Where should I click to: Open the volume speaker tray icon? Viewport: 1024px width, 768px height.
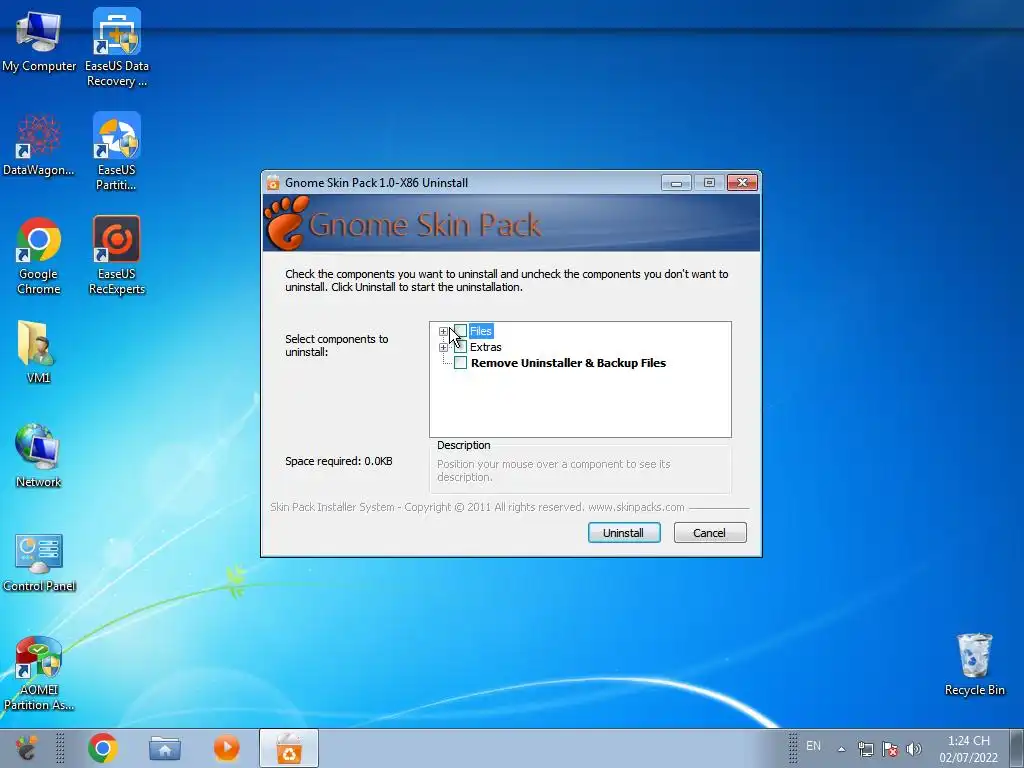click(x=914, y=749)
